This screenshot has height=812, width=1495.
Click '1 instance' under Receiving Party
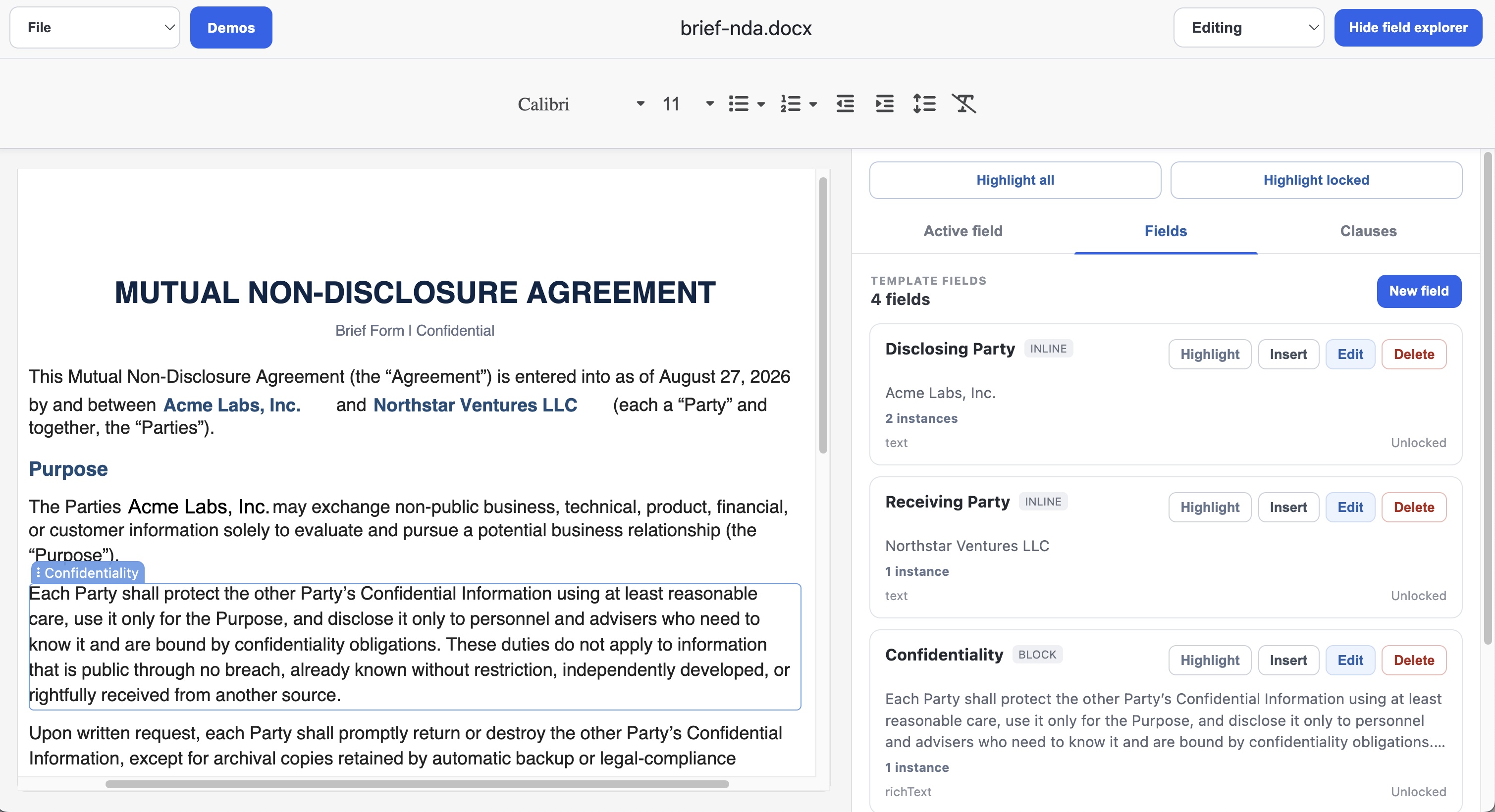917,571
